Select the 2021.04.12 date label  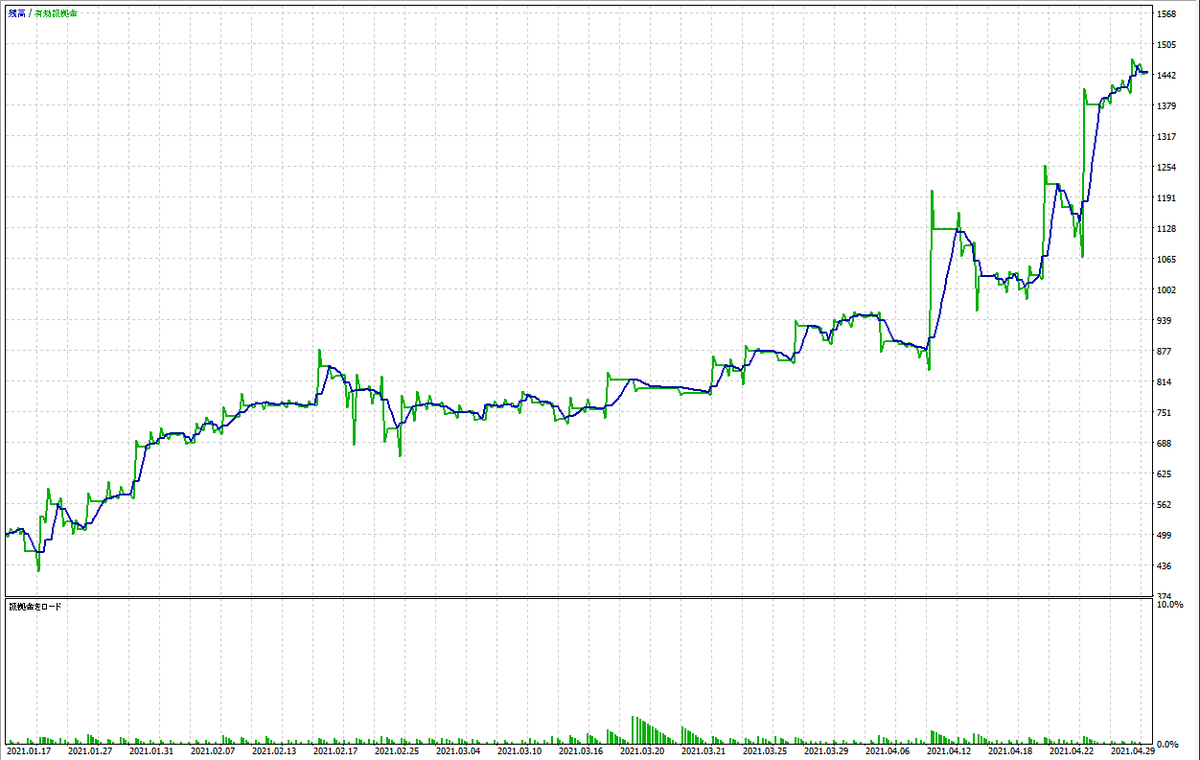point(948,750)
